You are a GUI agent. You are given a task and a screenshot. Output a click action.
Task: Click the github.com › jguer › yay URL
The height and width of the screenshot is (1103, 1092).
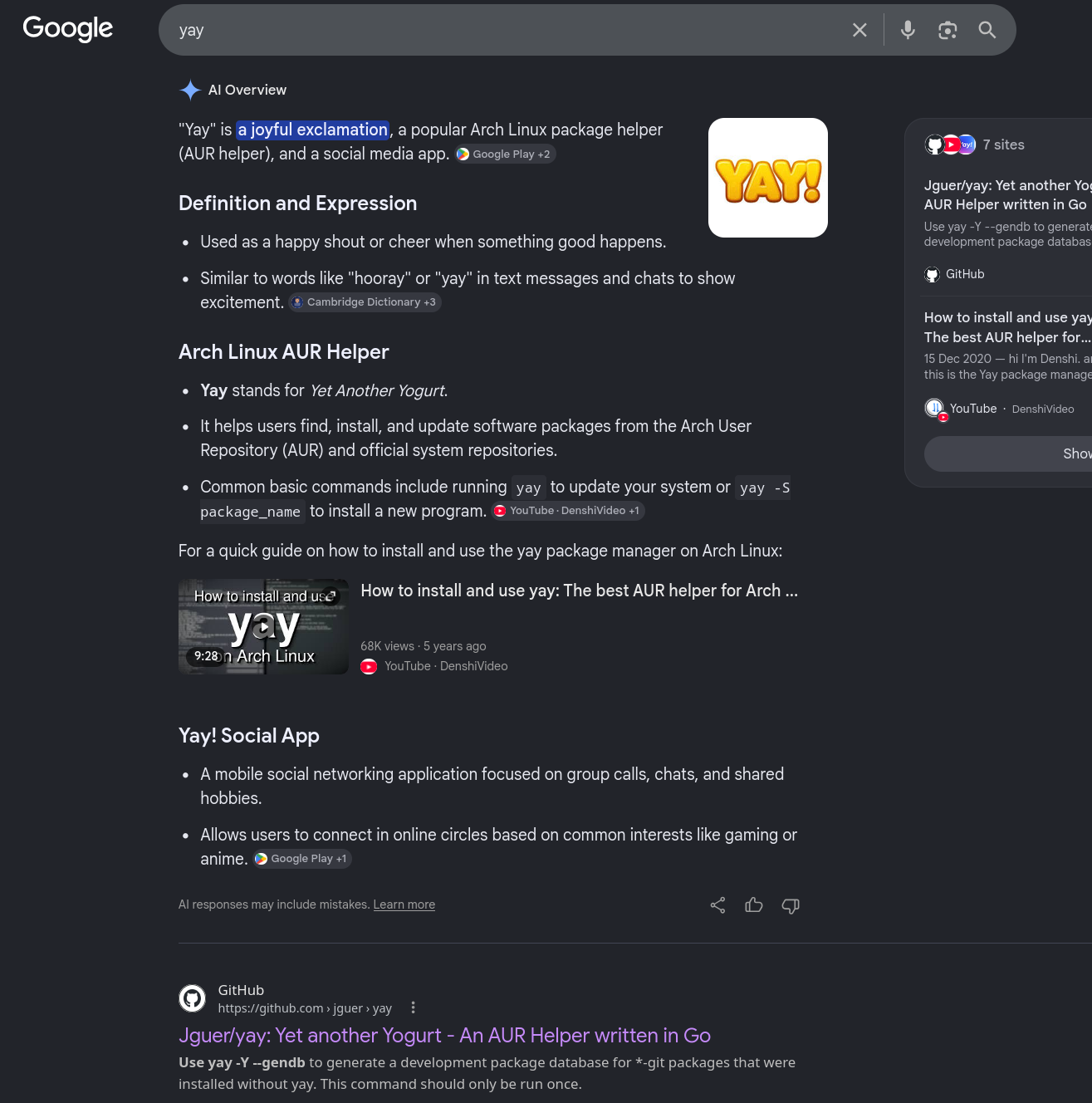click(305, 1008)
